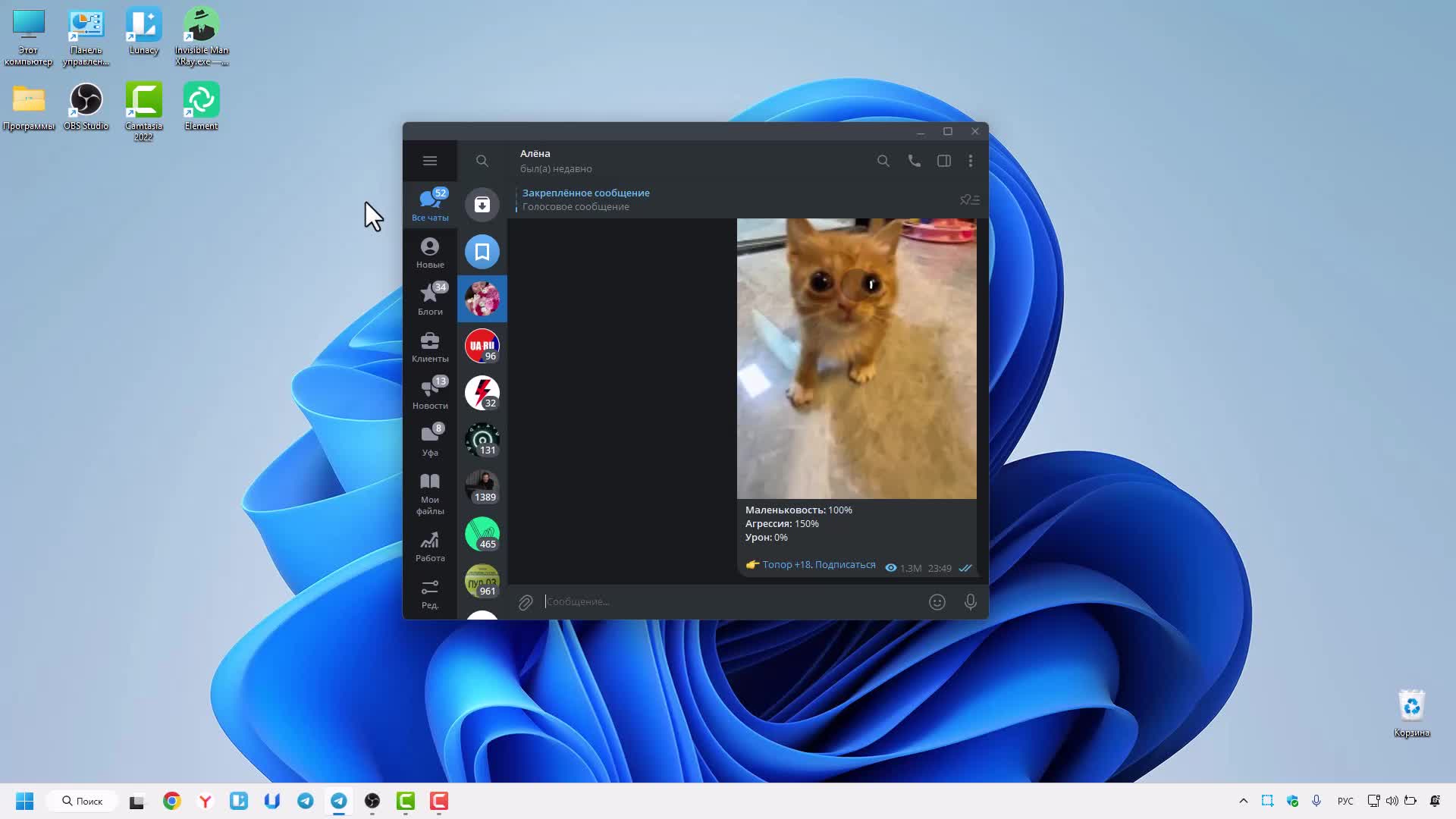The height and width of the screenshot is (819, 1456).
Task: Switch to the Блоги chat folder
Action: click(430, 299)
